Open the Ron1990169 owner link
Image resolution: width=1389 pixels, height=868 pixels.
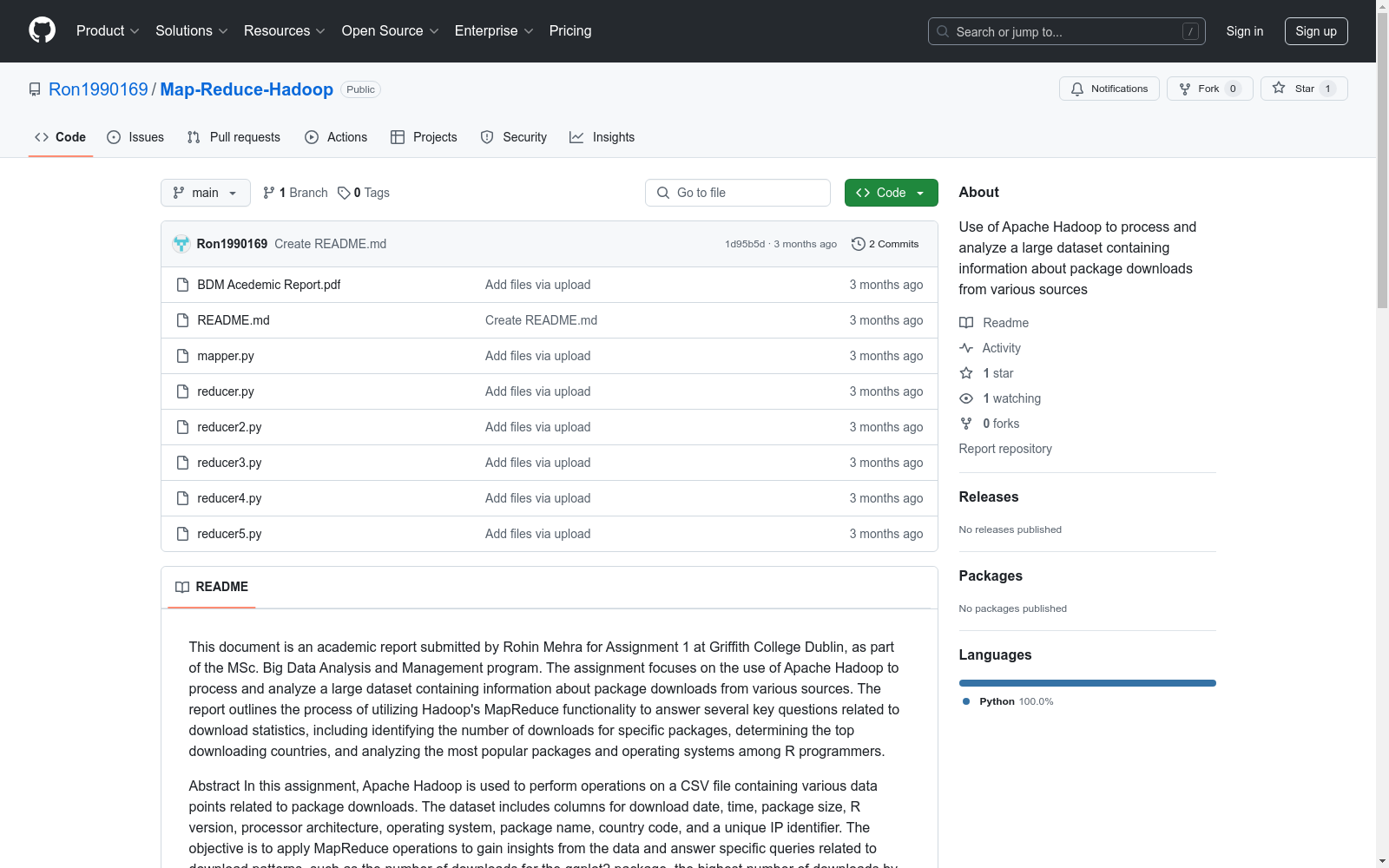click(98, 89)
